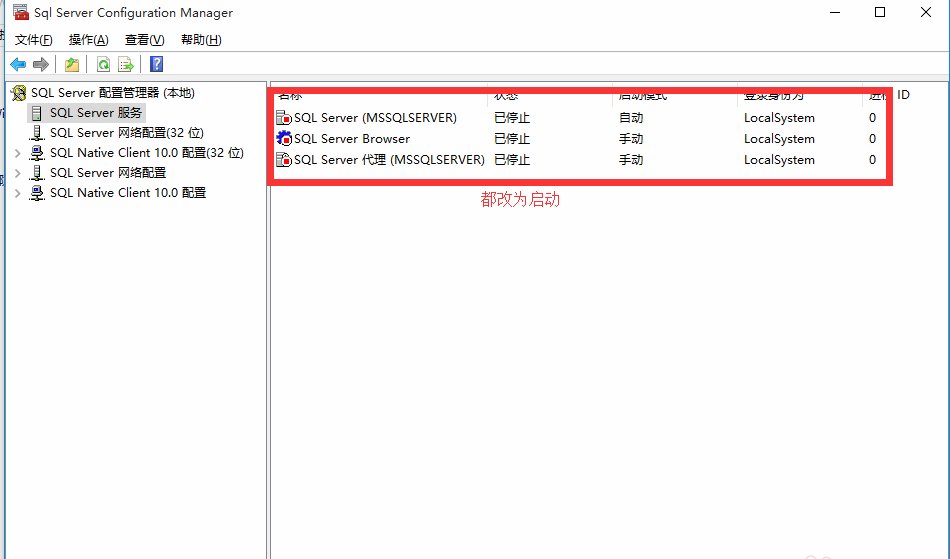The width and height of the screenshot is (950, 559).
Task: Open the Help toolbar icon
Action: coord(156,64)
